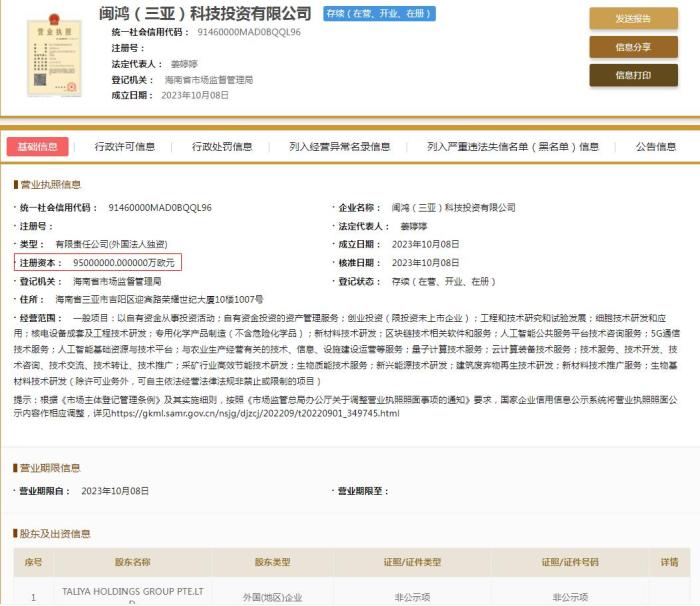Click the company name heading 闽鸿(三亚)科技投资有限公司
Viewport: 700px width, 606px height.
pyautogui.click(x=205, y=13)
